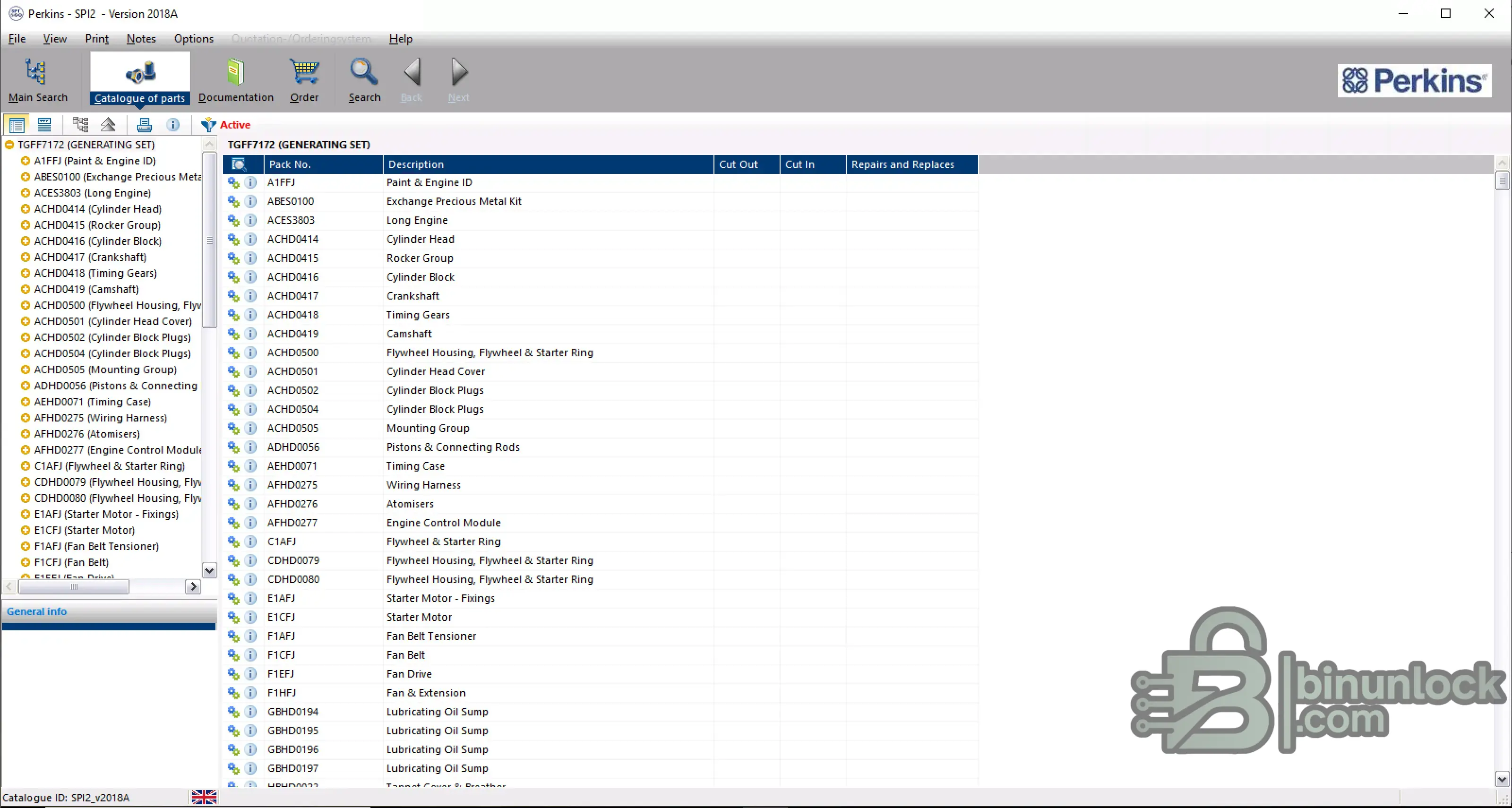The height and width of the screenshot is (808, 1512).
Task: Click the info icon for AFHD0276 Atomisers
Action: 250,504
